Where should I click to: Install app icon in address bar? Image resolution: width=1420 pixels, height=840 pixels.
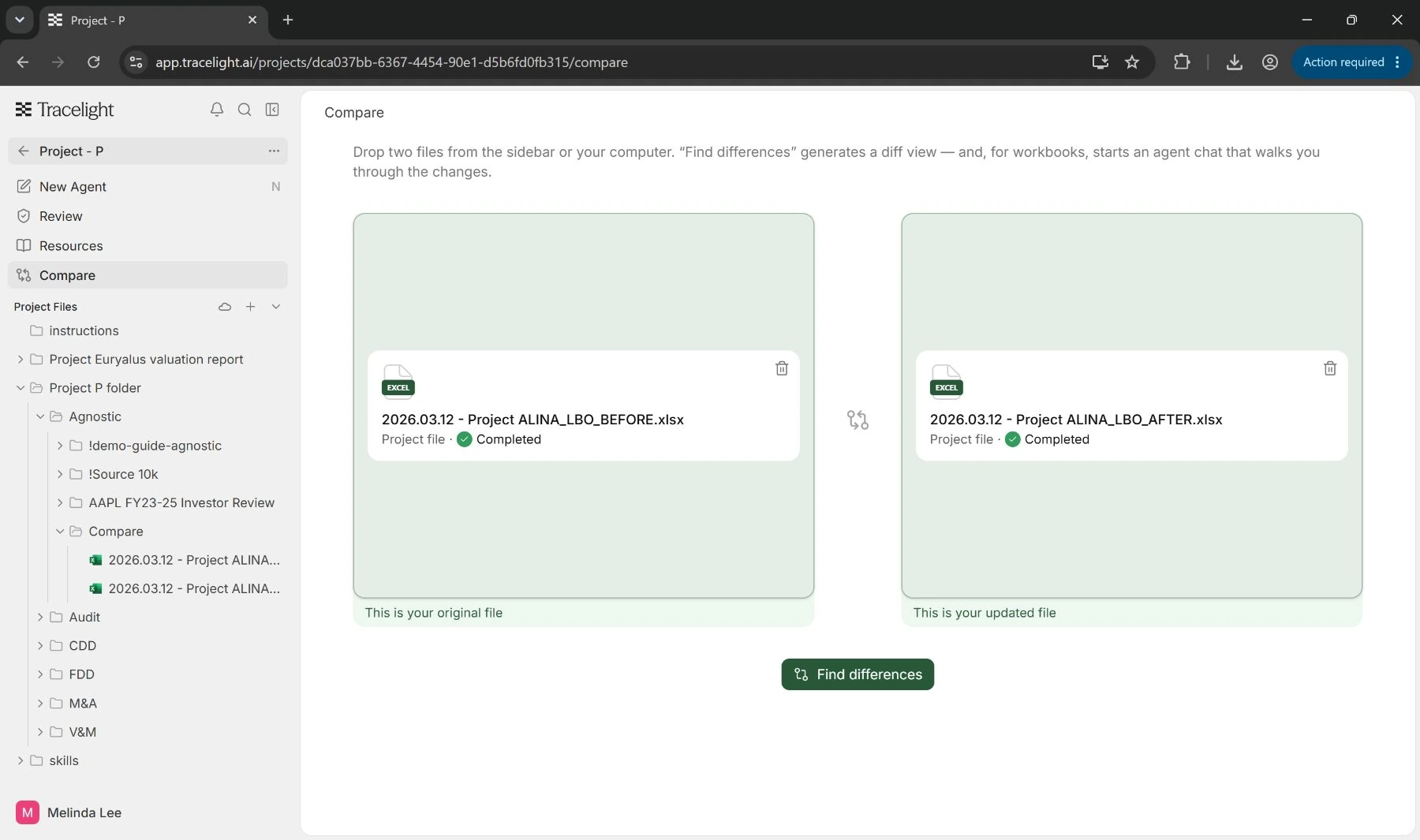pos(1100,62)
